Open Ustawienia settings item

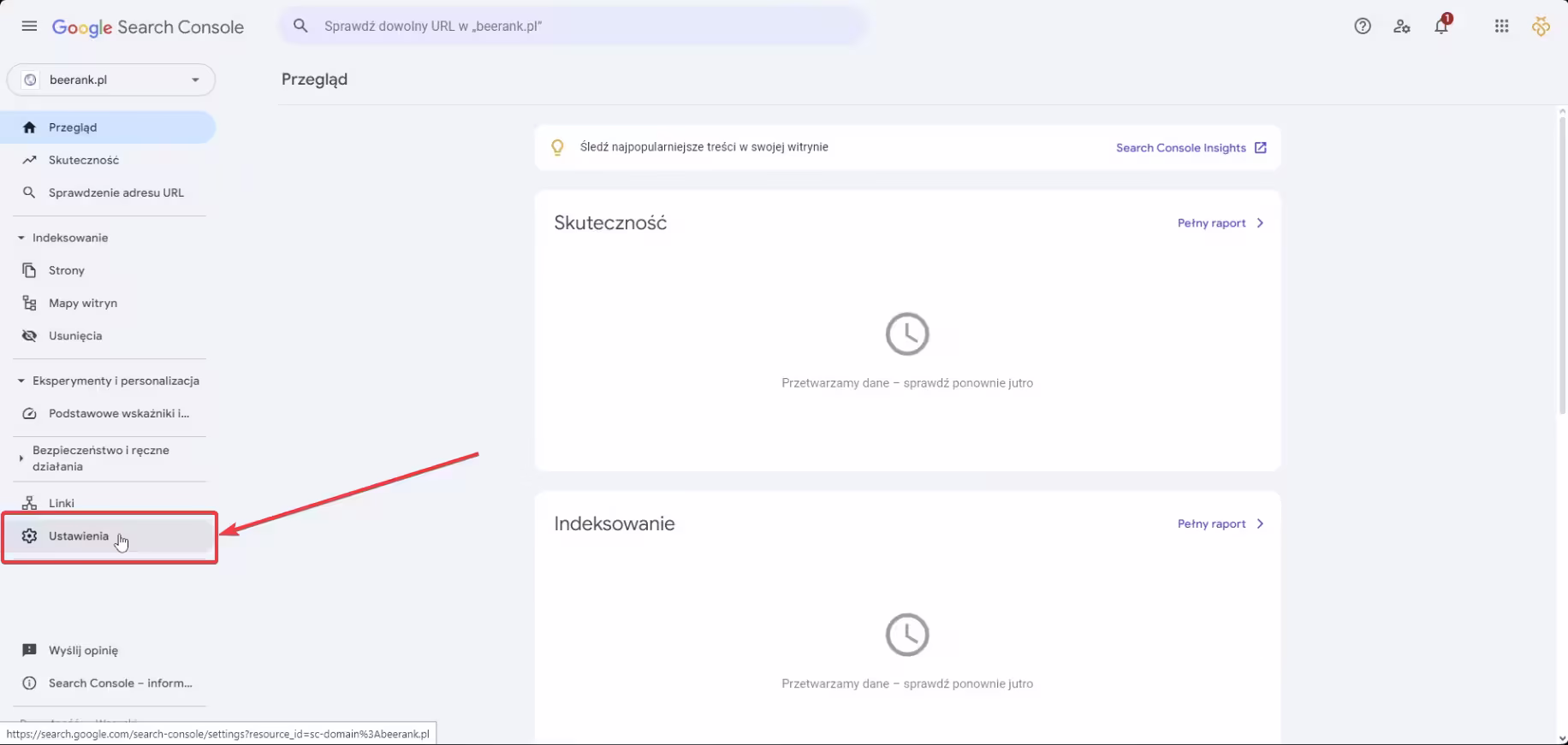[79, 536]
